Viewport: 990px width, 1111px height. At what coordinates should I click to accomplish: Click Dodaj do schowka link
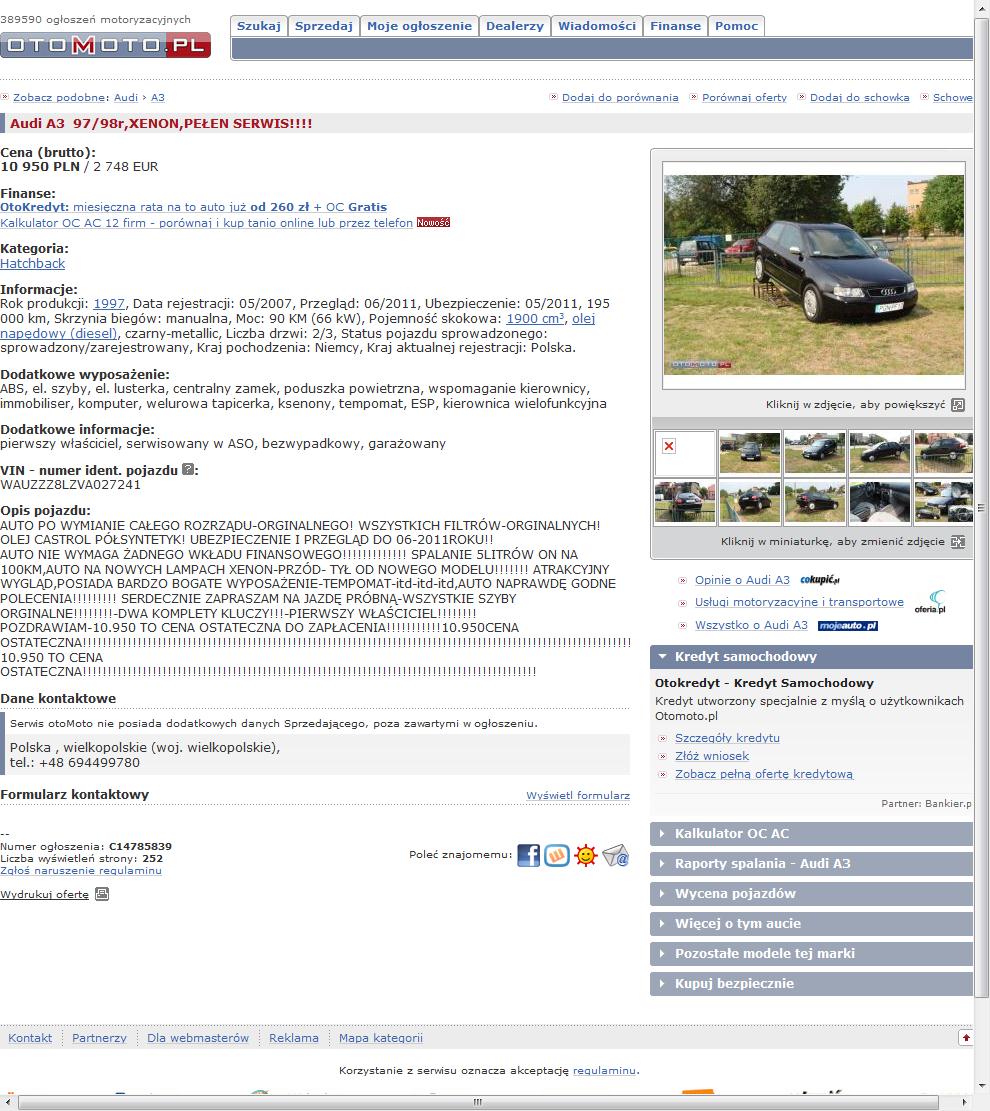(x=860, y=98)
